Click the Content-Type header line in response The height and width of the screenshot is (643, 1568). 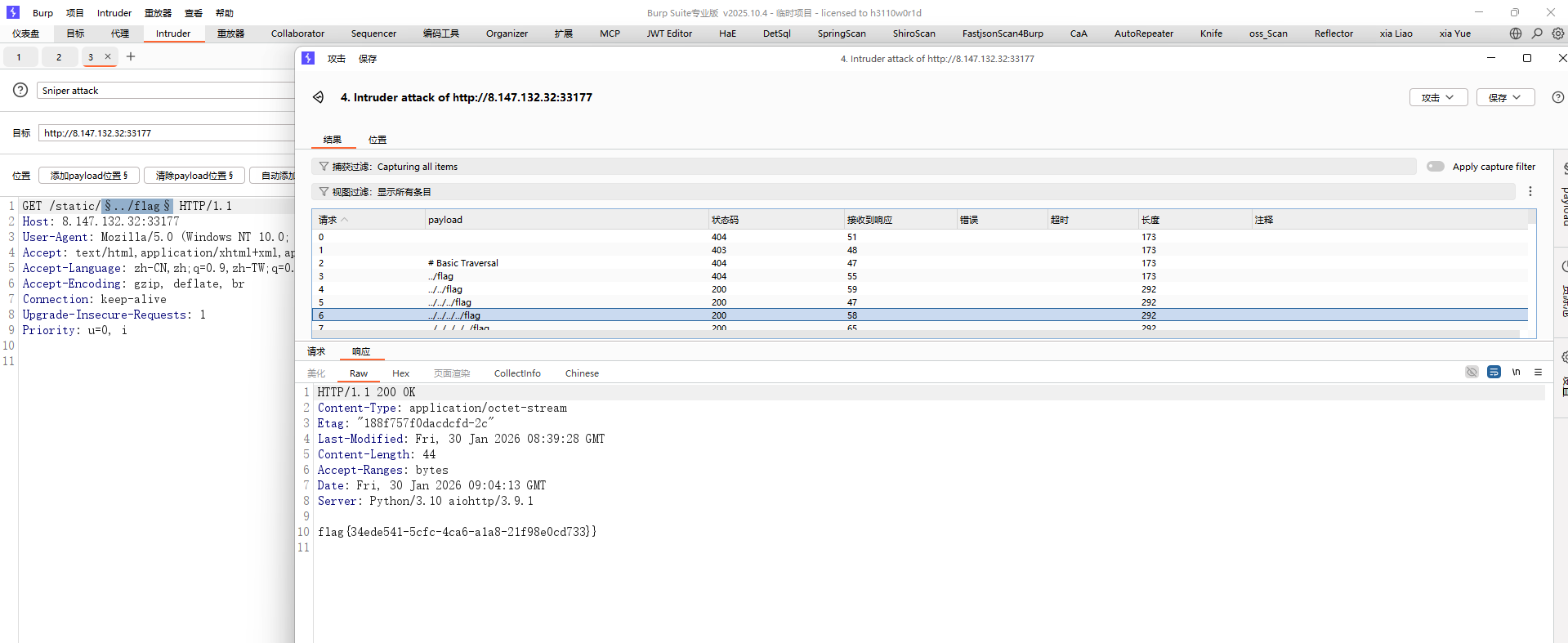442,408
